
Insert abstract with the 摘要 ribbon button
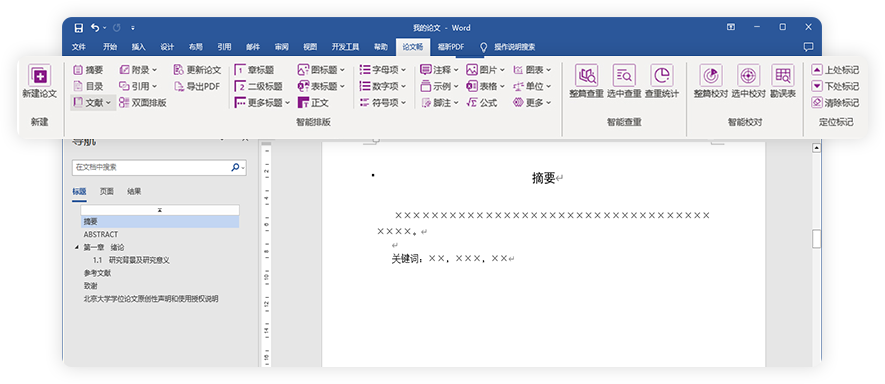(x=88, y=70)
